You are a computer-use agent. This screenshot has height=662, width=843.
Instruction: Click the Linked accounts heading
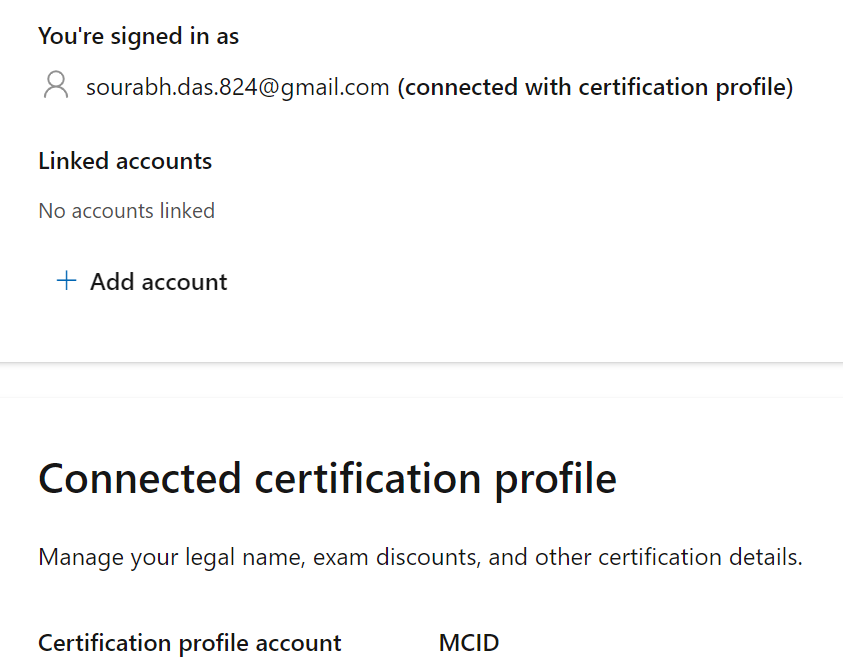pos(125,161)
